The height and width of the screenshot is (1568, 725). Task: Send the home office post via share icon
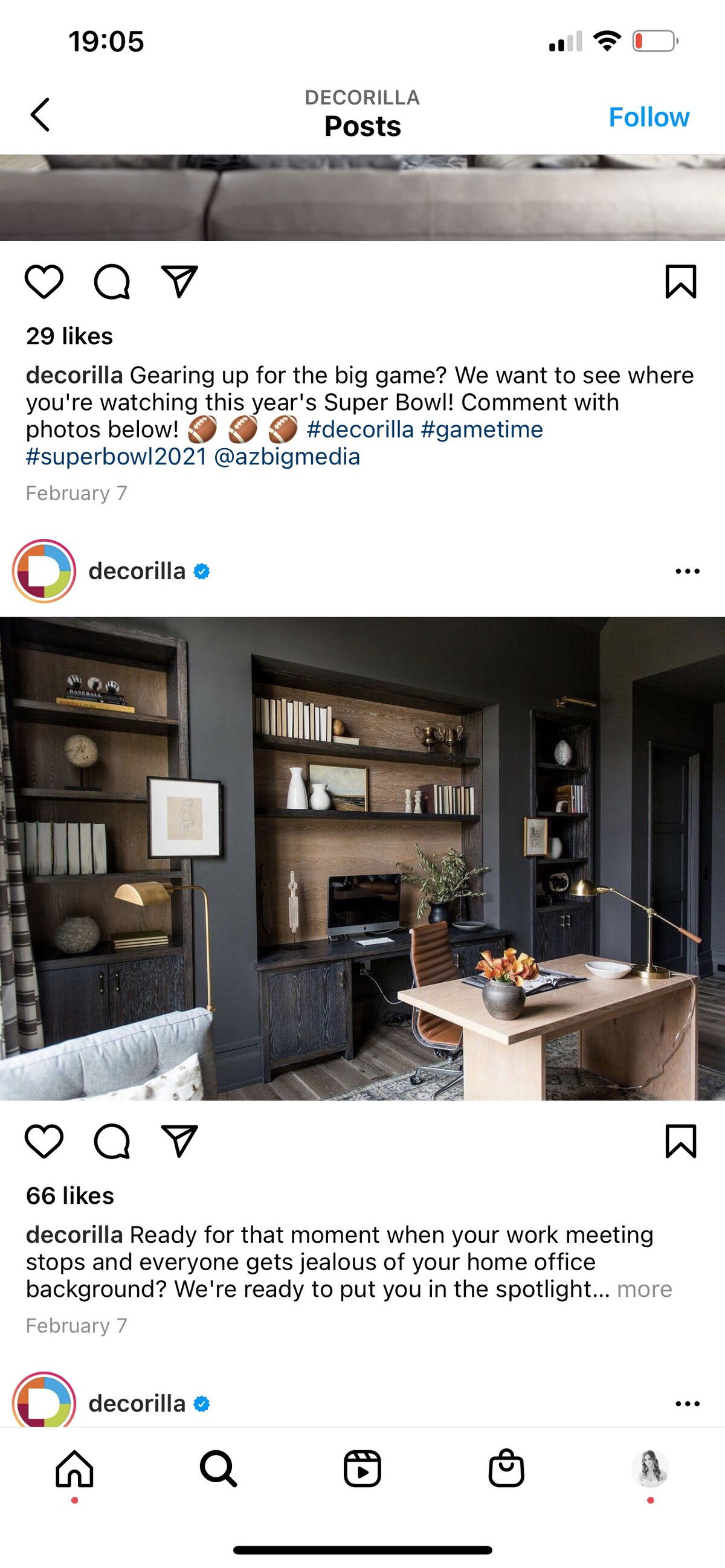click(x=179, y=1142)
